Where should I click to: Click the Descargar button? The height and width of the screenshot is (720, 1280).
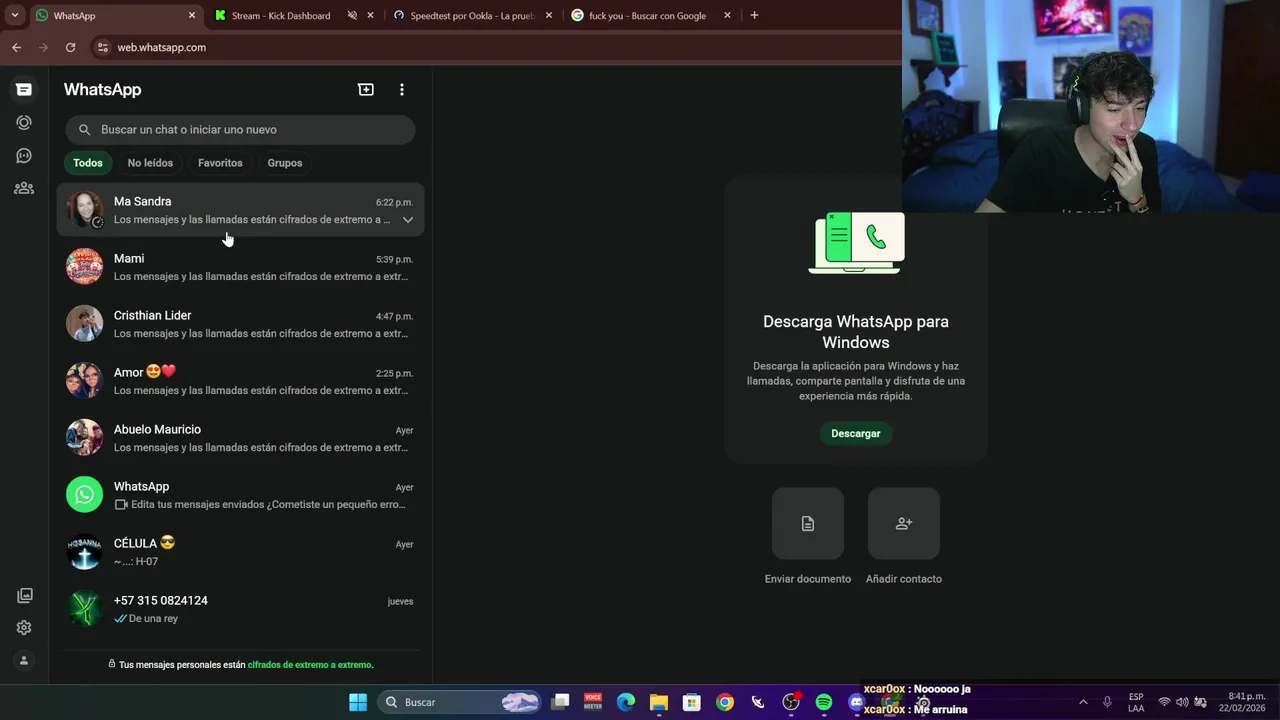click(x=856, y=433)
